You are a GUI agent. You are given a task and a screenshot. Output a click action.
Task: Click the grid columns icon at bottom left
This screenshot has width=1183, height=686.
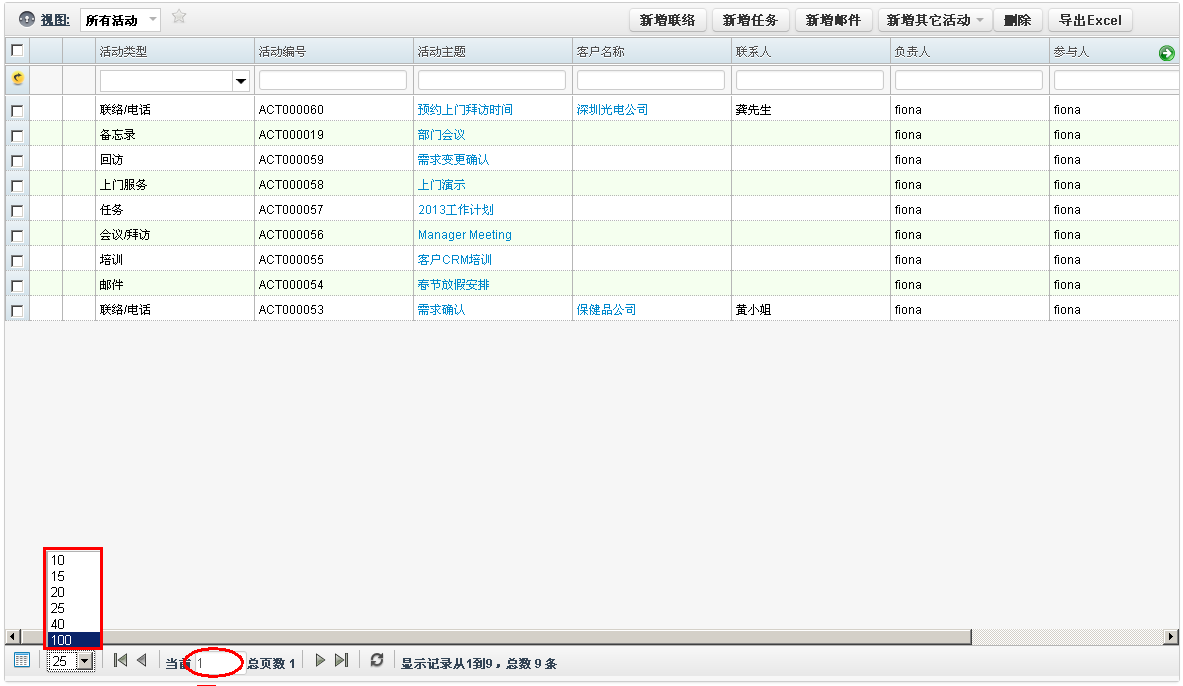coord(21,660)
